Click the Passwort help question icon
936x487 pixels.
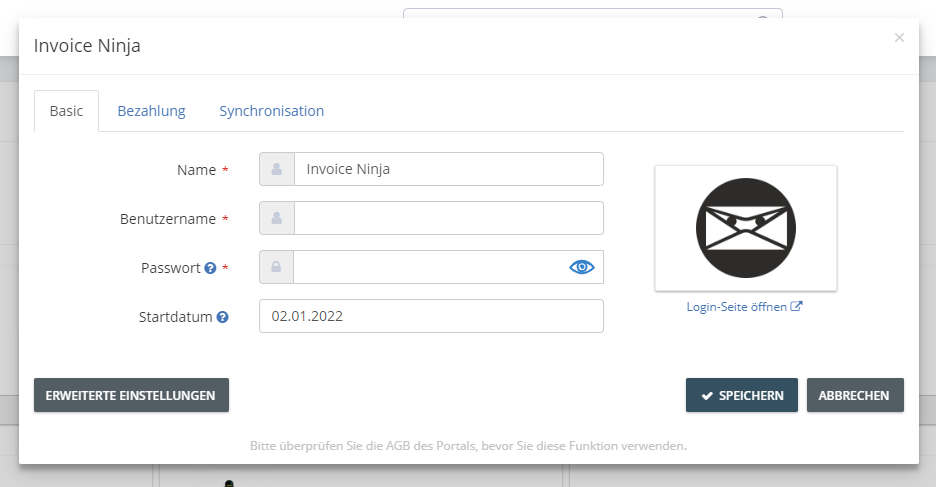tap(210, 268)
